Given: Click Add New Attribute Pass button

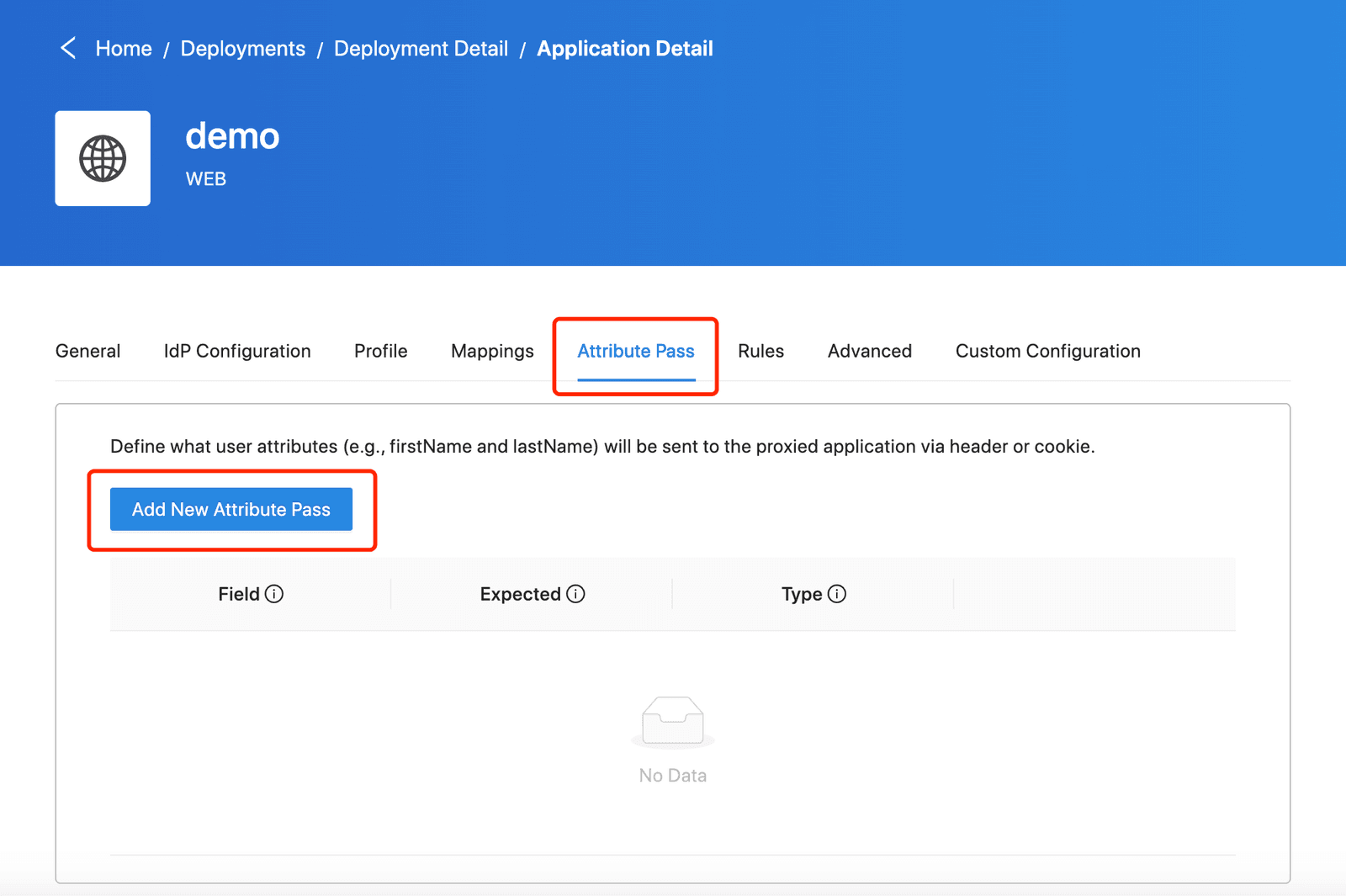Looking at the screenshot, I should point(231,509).
